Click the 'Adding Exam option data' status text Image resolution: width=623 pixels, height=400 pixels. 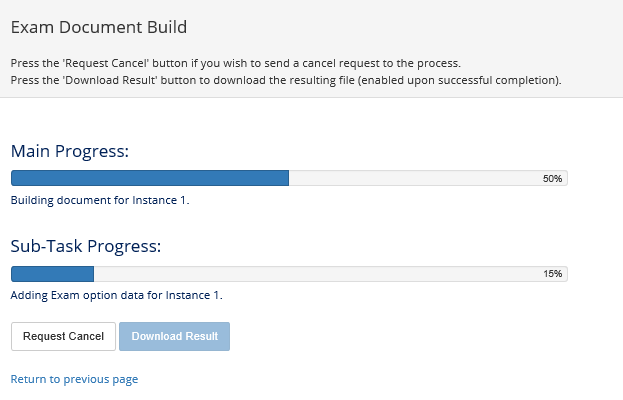116,295
